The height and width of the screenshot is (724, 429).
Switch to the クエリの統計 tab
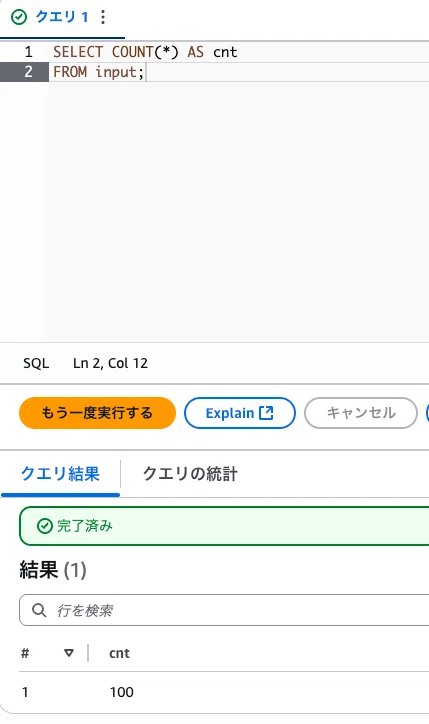[x=190, y=474]
